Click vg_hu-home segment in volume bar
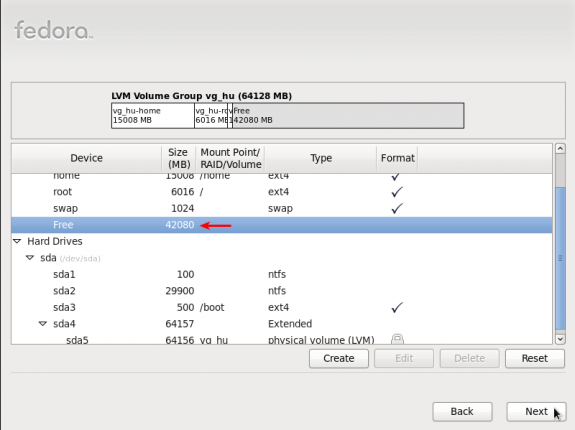575x430 pixels. 153,115
